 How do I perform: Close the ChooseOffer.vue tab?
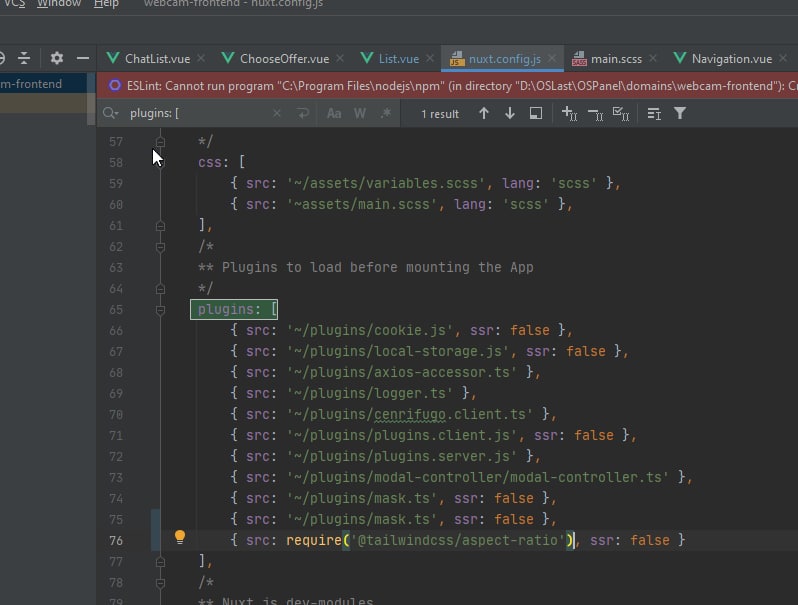tap(340, 59)
